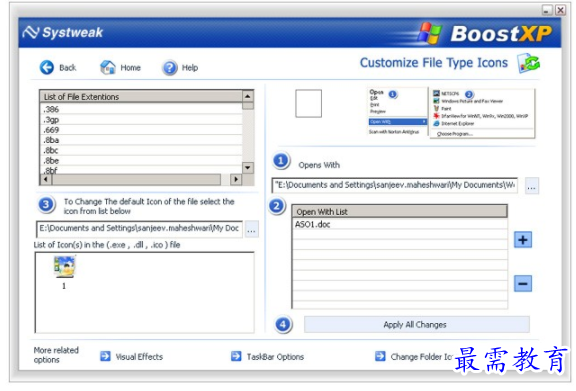The image size is (576, 391).
Task: Select the .8bc file extension
Action: coord(141,150)
